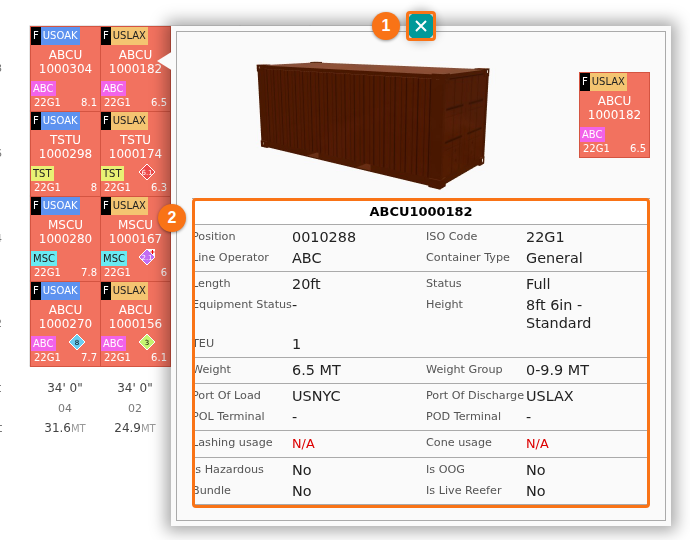Click the 6.1 hazard diamond on TSTU 1000174
Image resolution: width=690 pixels, height=540 pixels.
pos(147,172)
